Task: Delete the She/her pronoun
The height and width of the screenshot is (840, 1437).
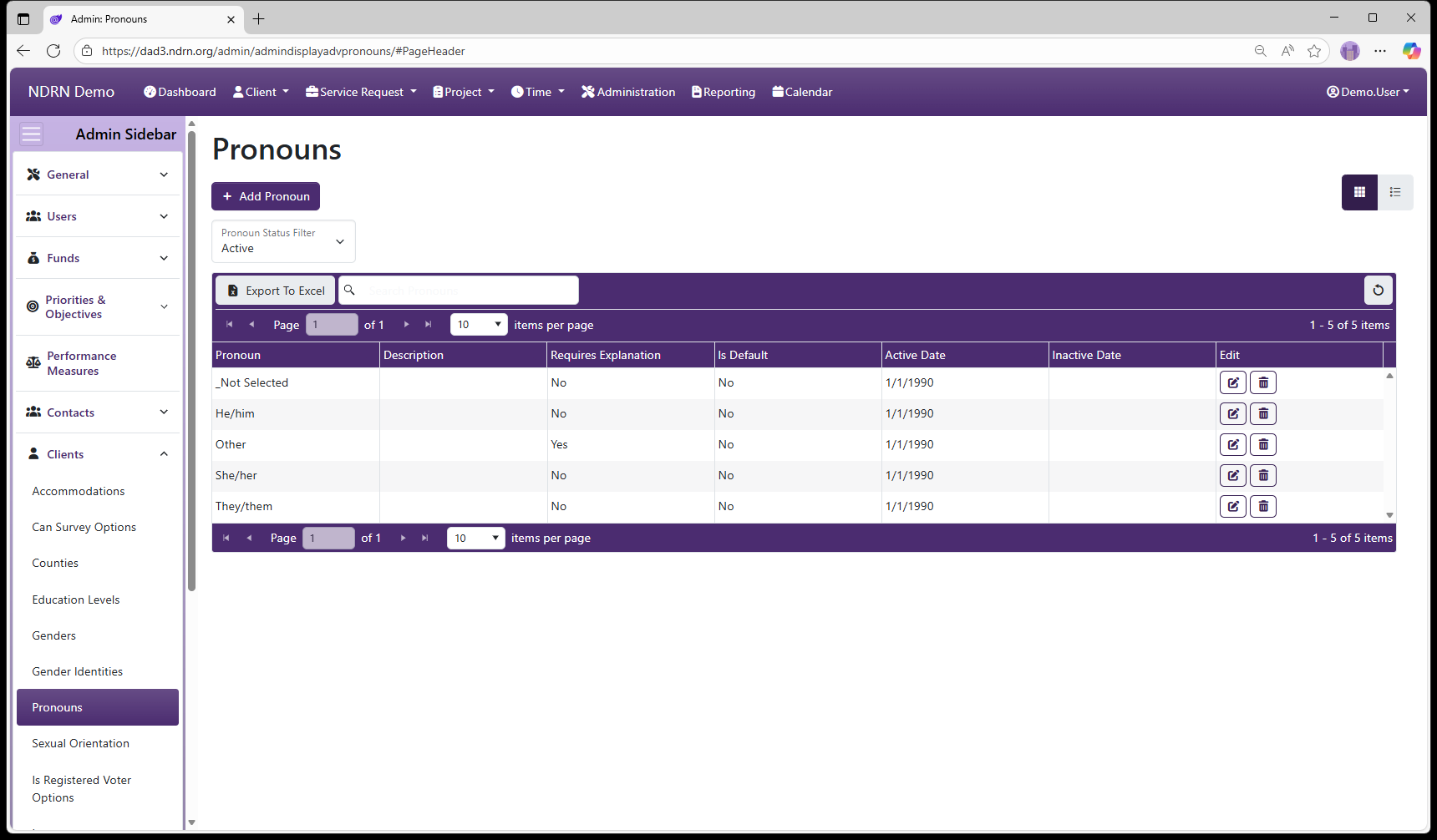Action: point(1262,475)
